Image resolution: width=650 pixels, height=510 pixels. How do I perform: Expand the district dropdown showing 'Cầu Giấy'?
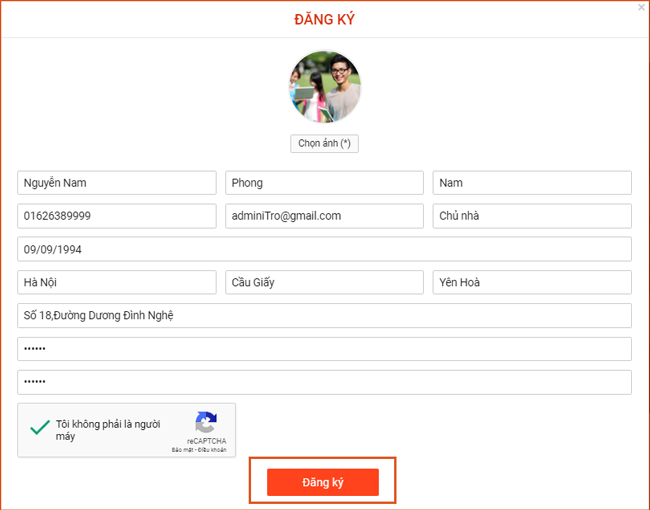(324, 282)
